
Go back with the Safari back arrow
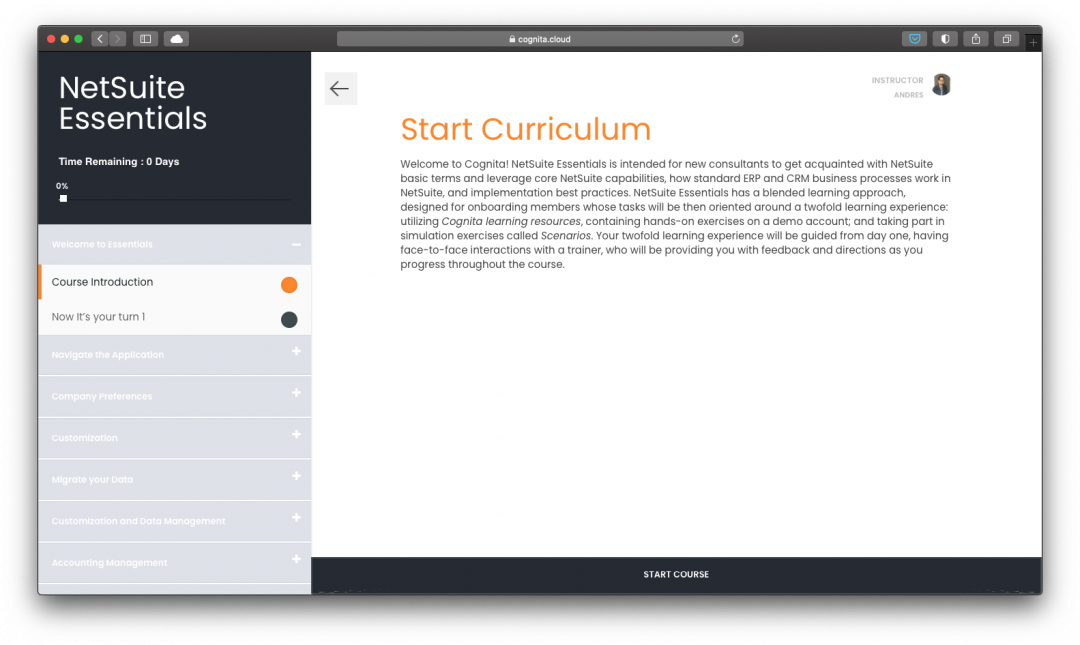tap(100, 39)
